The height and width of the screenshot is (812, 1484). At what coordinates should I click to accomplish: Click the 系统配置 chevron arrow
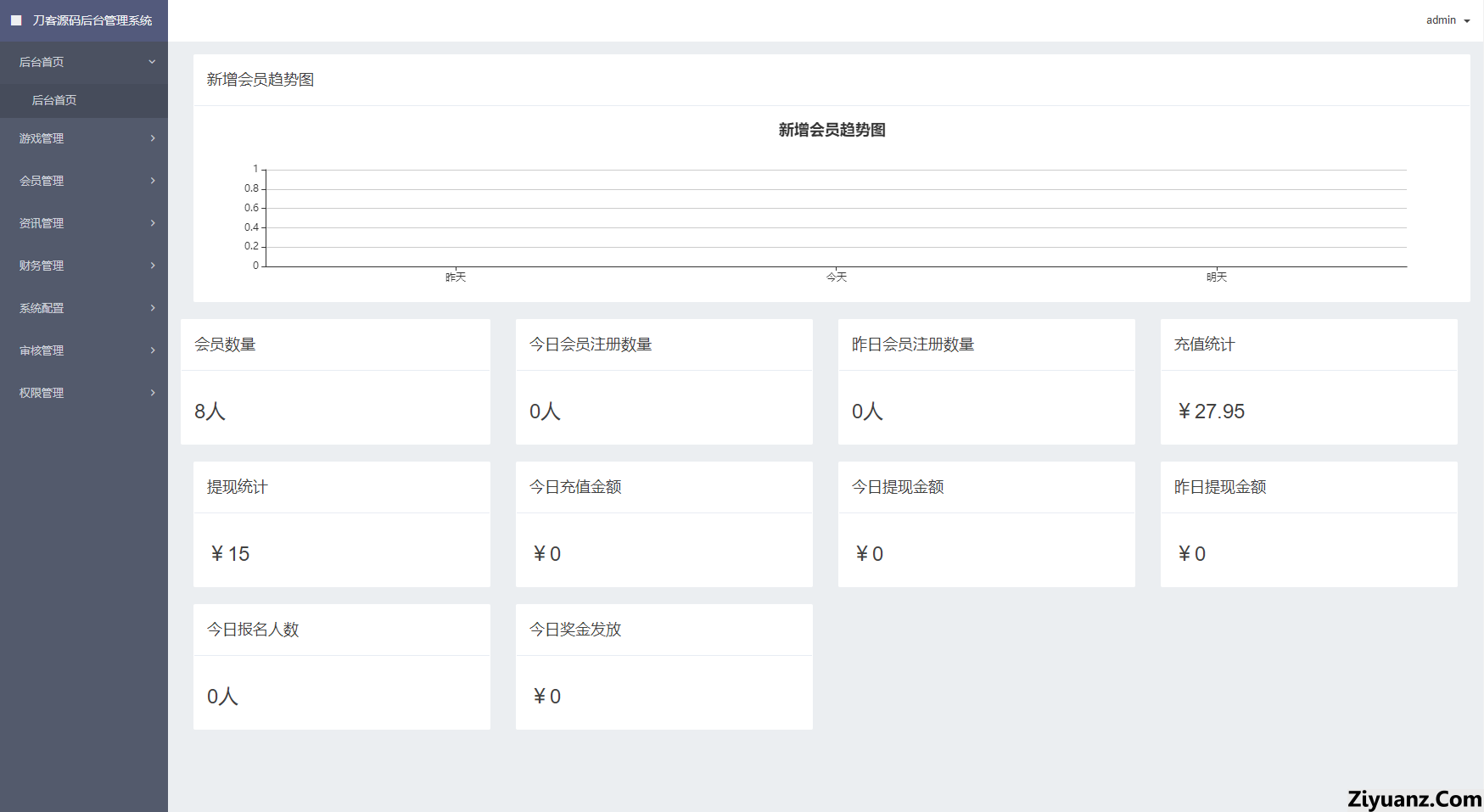tap(153, 308)
